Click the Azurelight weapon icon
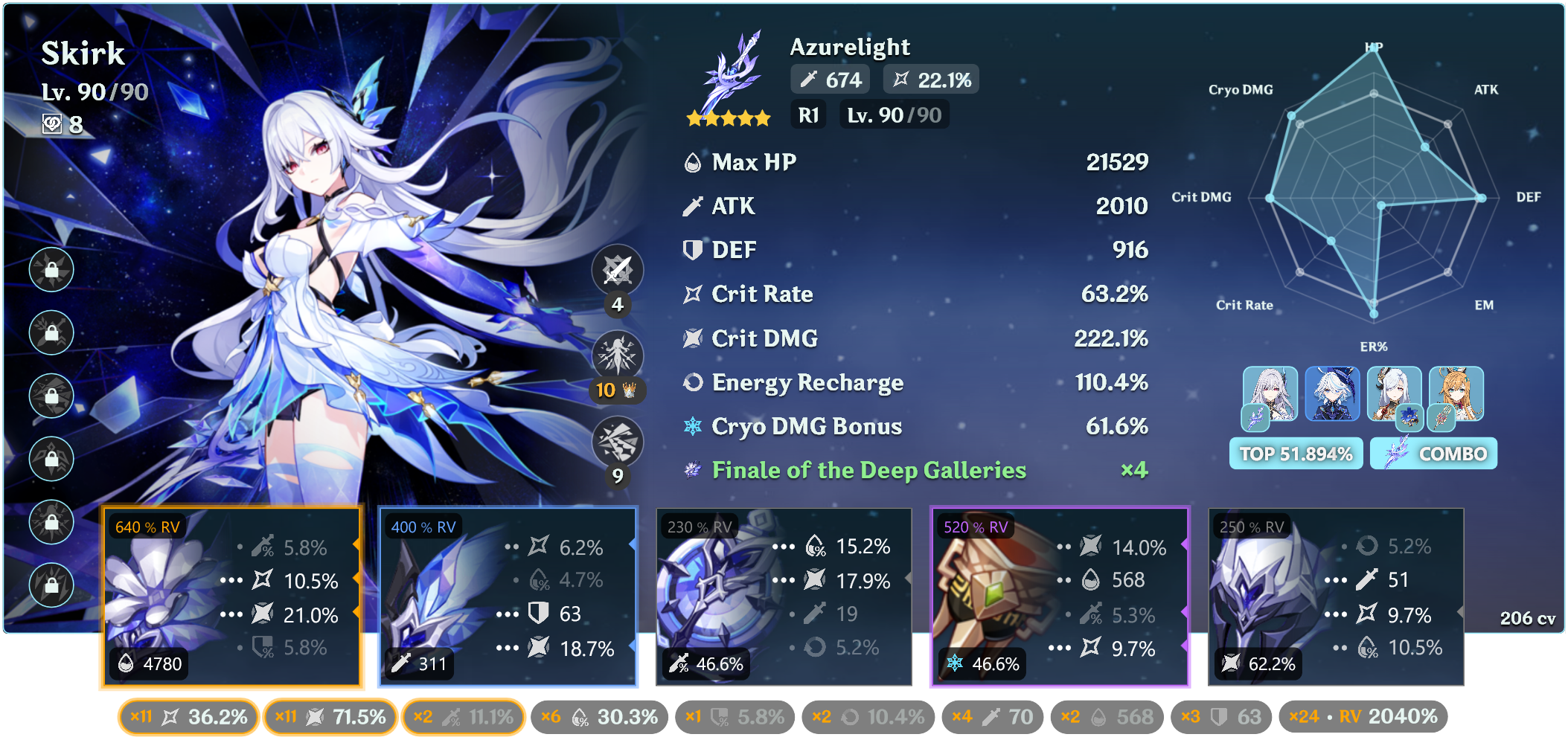This screenshot has width=1568, height=740. click(731, 74)
